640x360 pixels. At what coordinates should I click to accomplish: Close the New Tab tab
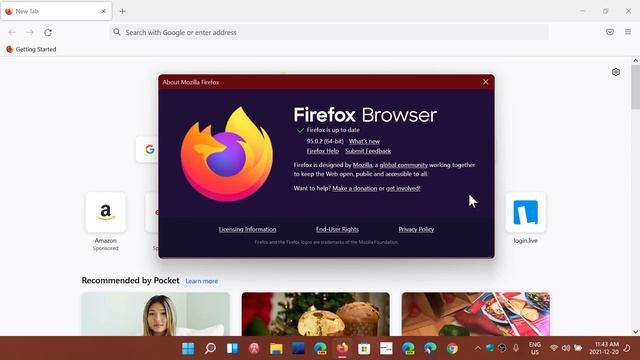(x=103, y=11)
